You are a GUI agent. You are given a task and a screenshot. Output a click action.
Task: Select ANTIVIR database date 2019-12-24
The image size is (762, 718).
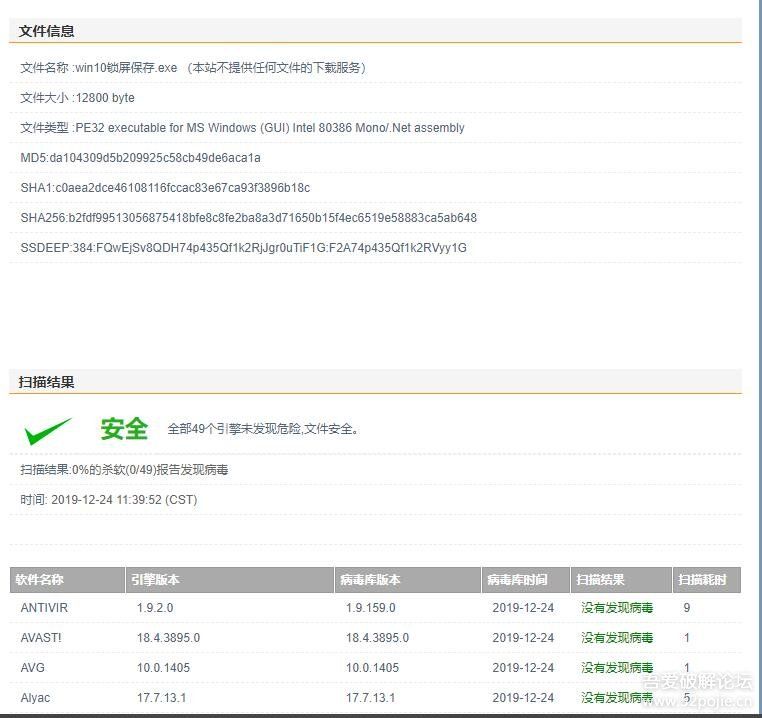click(x=523, y=608)
